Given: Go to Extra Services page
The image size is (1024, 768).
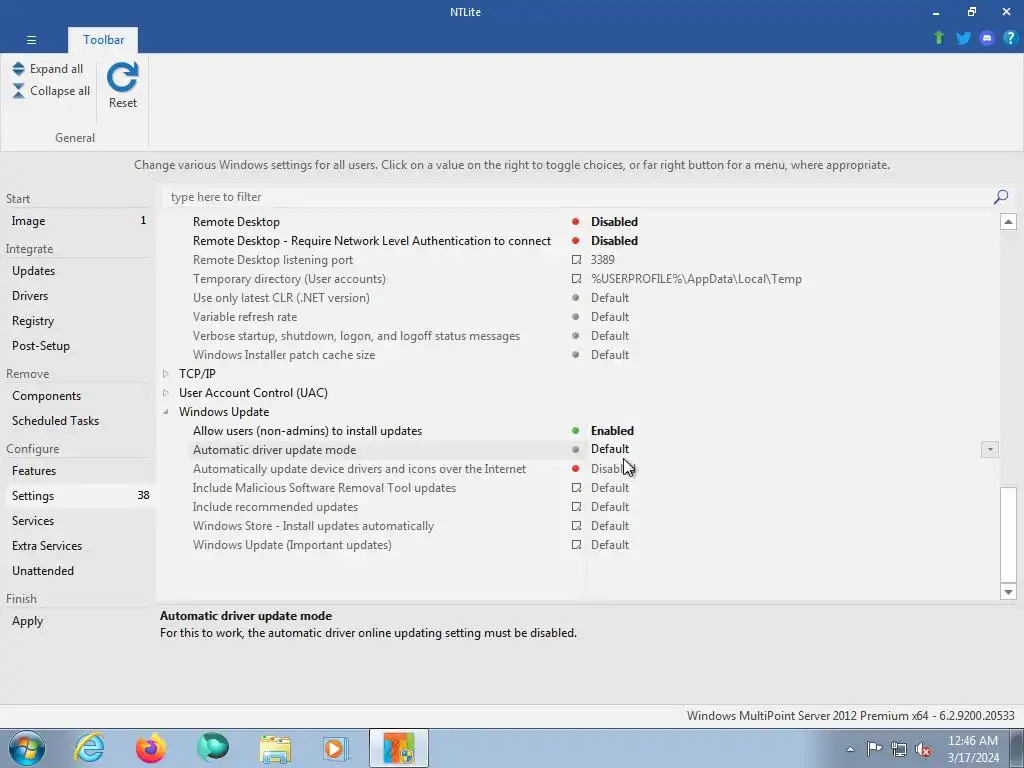Looking at the screenshot, I should [78, 545].
